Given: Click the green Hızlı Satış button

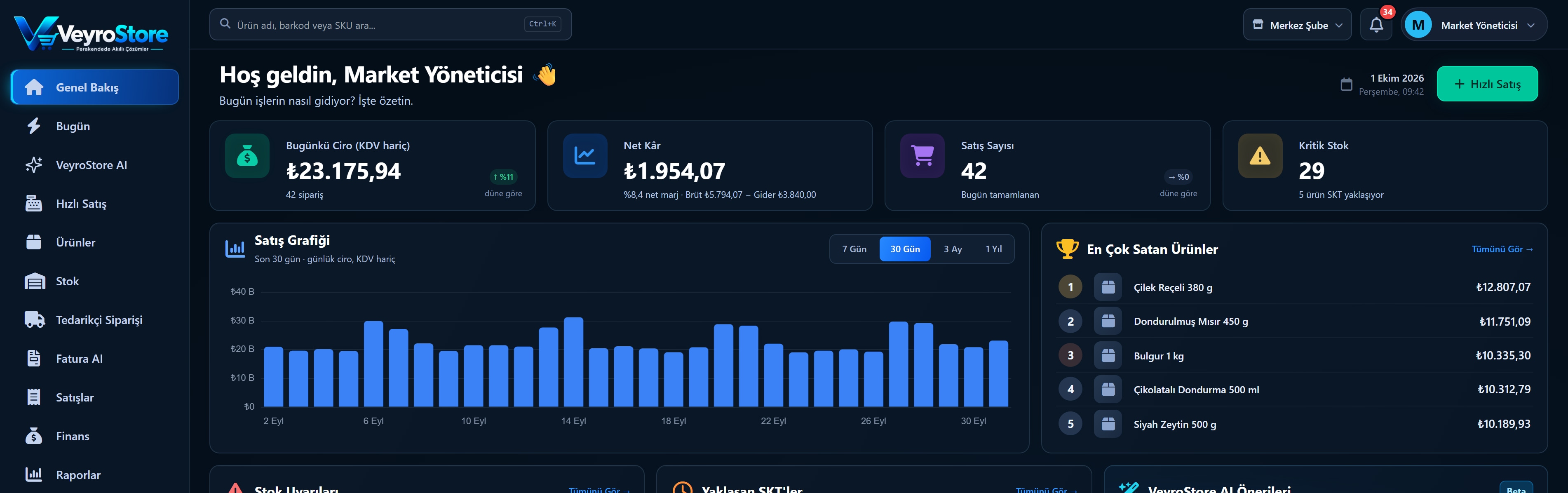Looking at the screenshot, I should (1487, 84).
